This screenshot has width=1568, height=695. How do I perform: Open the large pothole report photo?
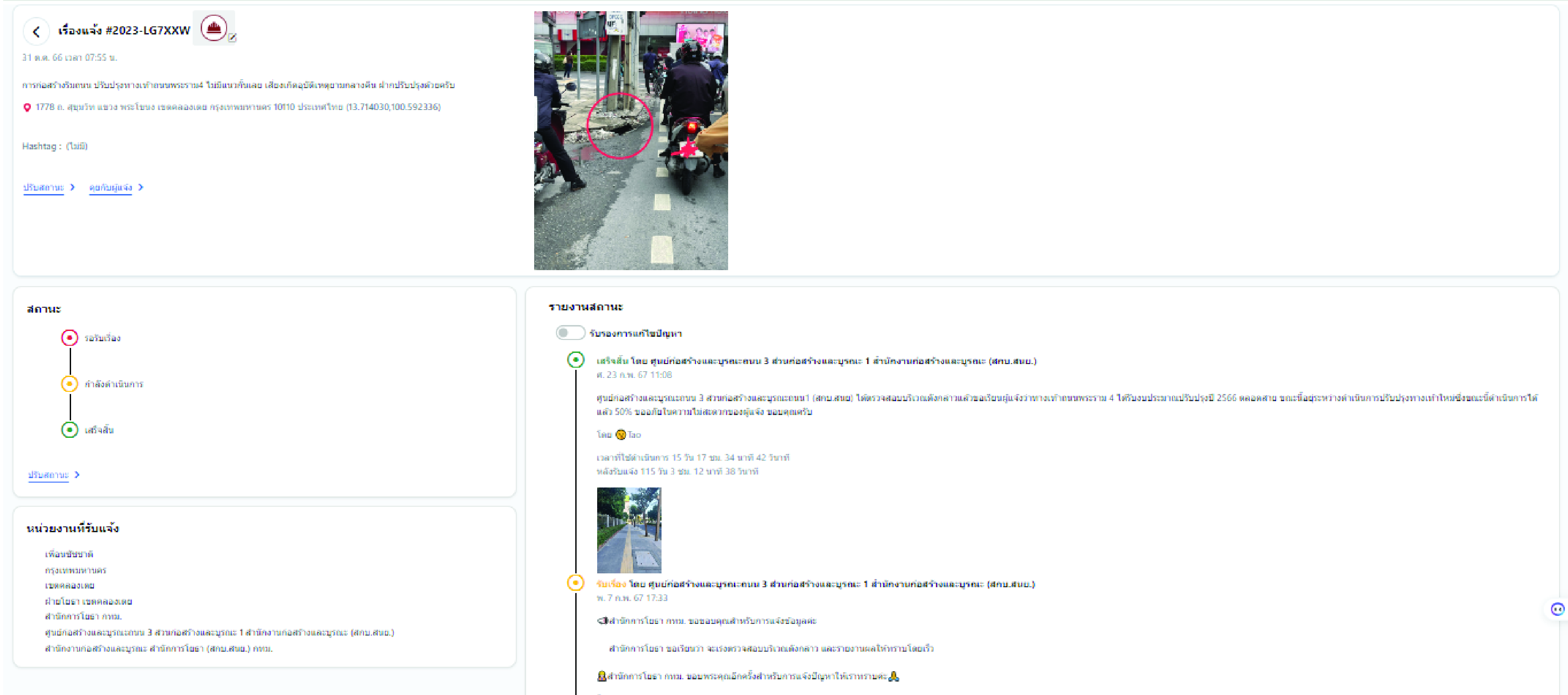(x=631, y=141)
